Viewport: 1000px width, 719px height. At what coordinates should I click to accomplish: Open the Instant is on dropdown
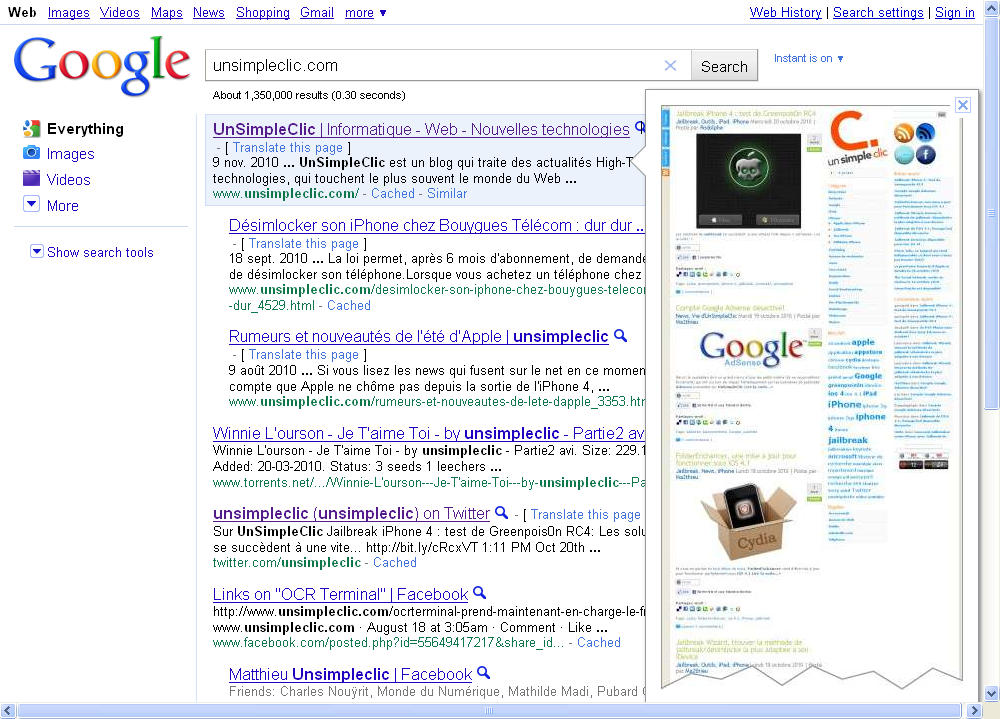pyautogui.click(x=809, y=58)
